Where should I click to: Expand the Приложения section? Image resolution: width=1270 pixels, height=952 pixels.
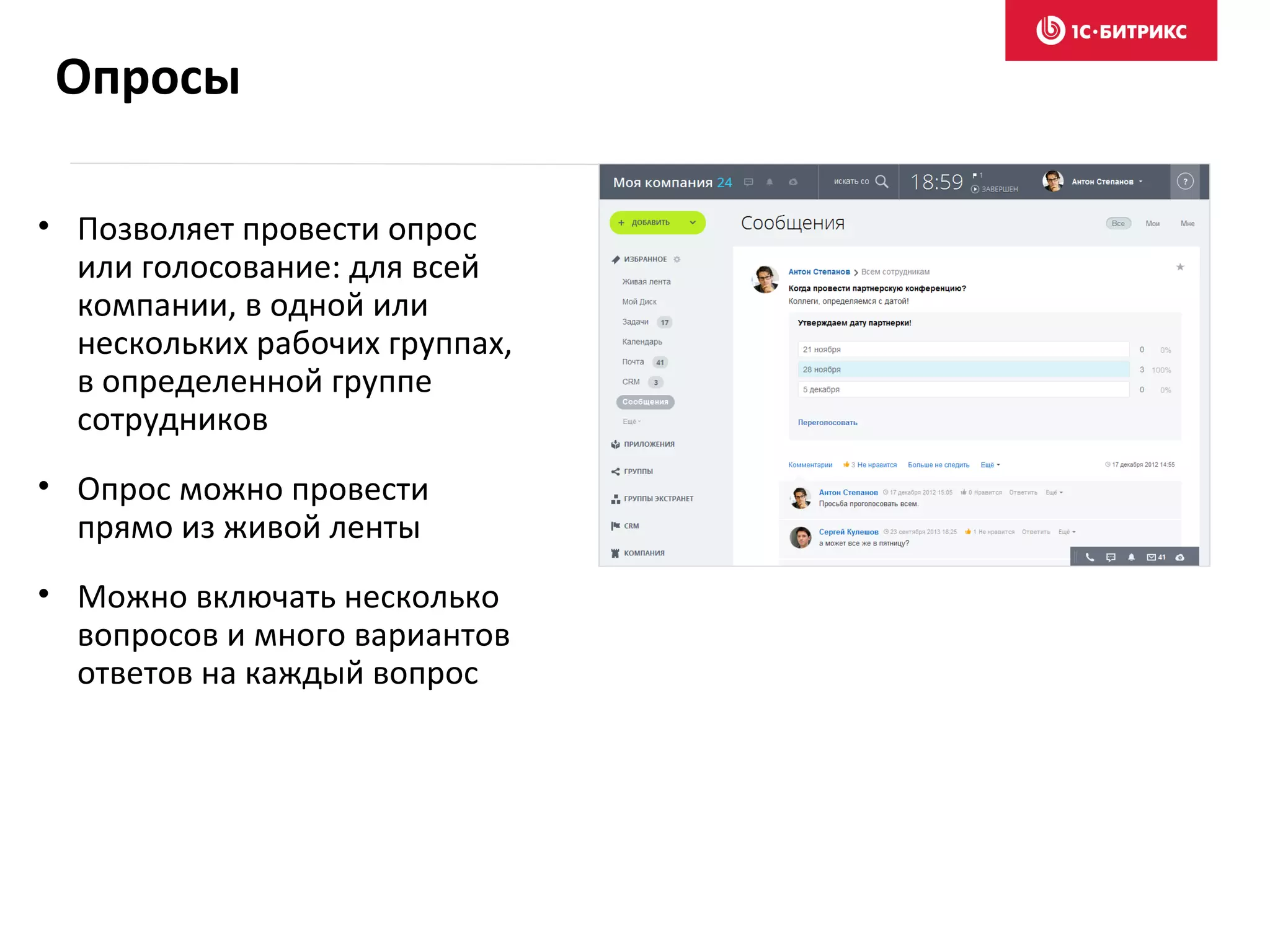click(642, 444)
